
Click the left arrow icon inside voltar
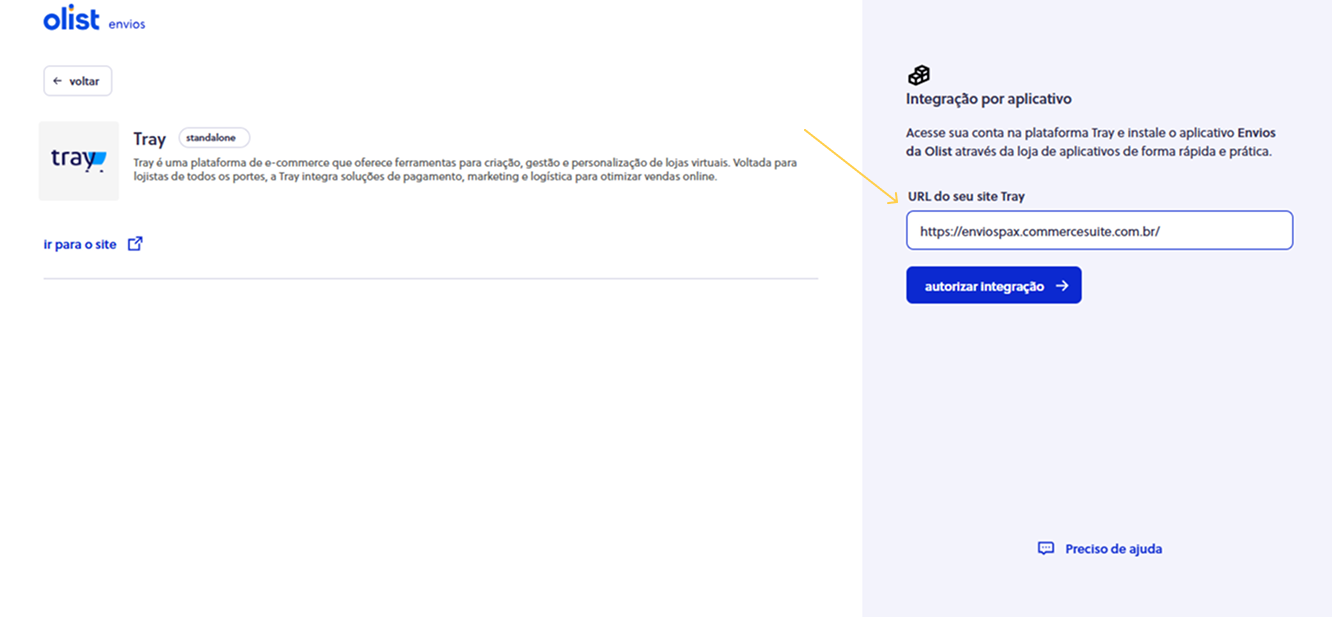(x=58, y=81)
